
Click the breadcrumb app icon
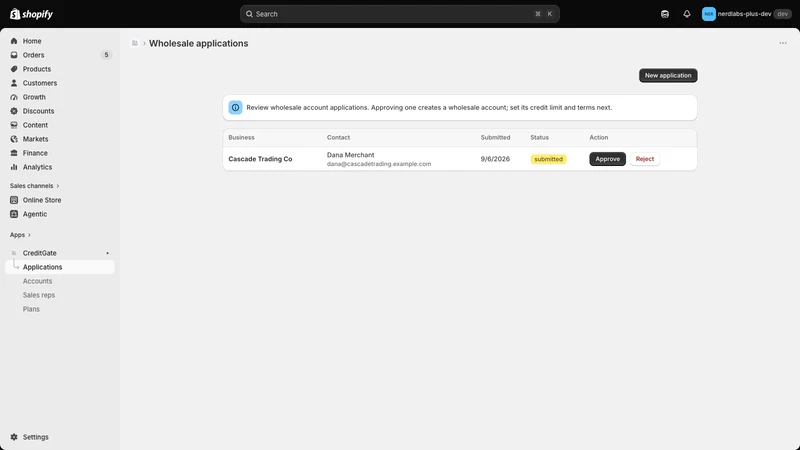coord(135,43)
